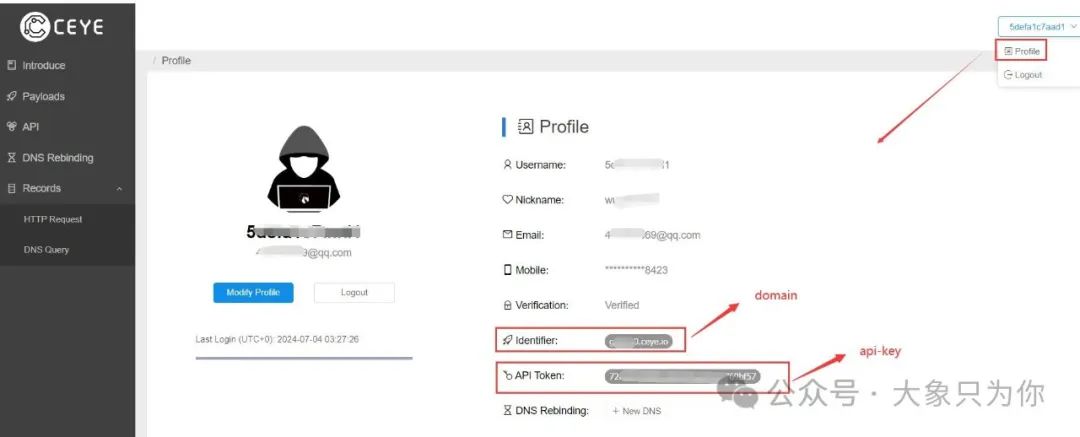Click the Profile heading card icon
Screen dimensions: 1080x437
(526, 127)
